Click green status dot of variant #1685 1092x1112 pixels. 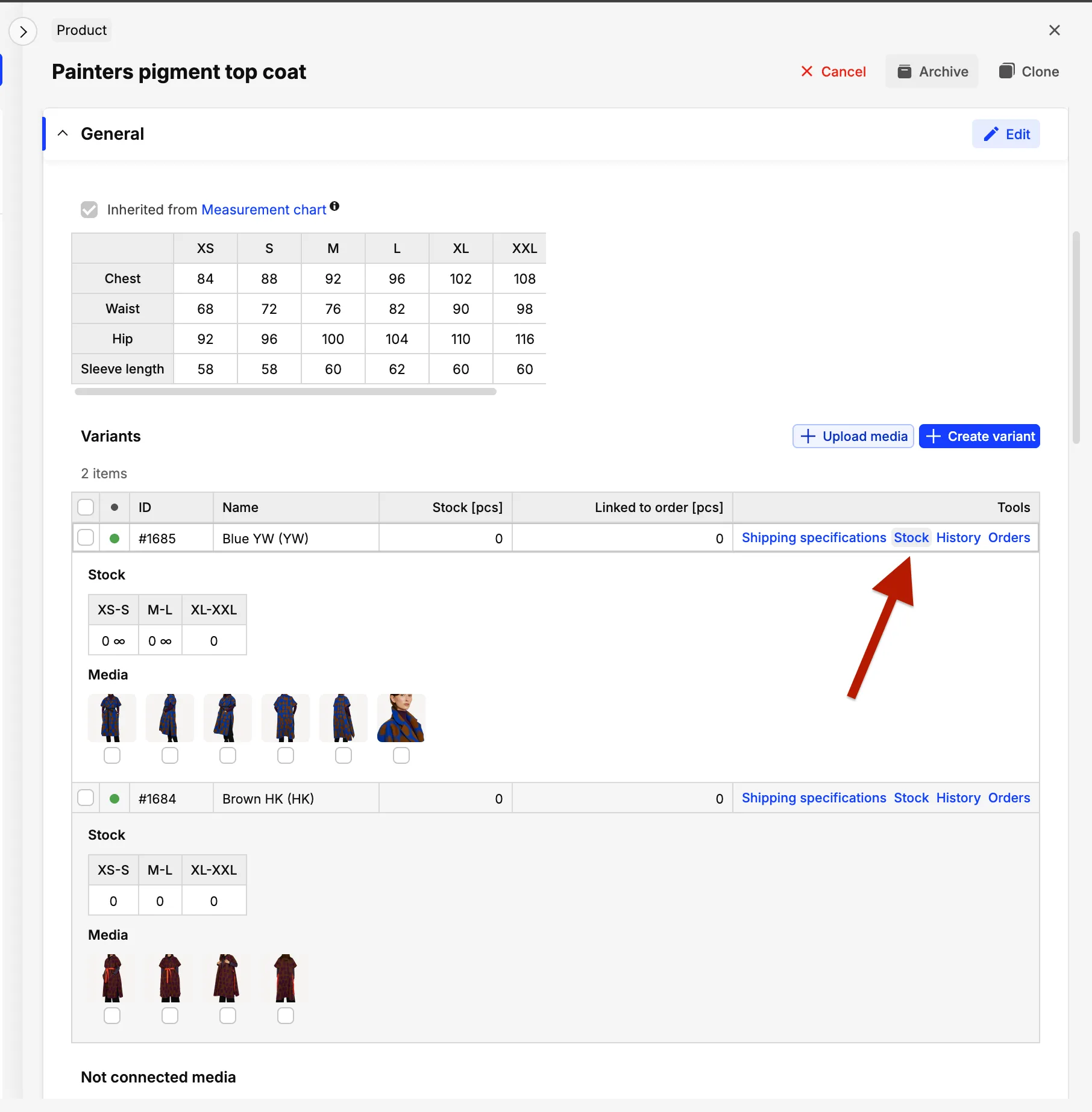pyautogui.click(x=115, y=539)
